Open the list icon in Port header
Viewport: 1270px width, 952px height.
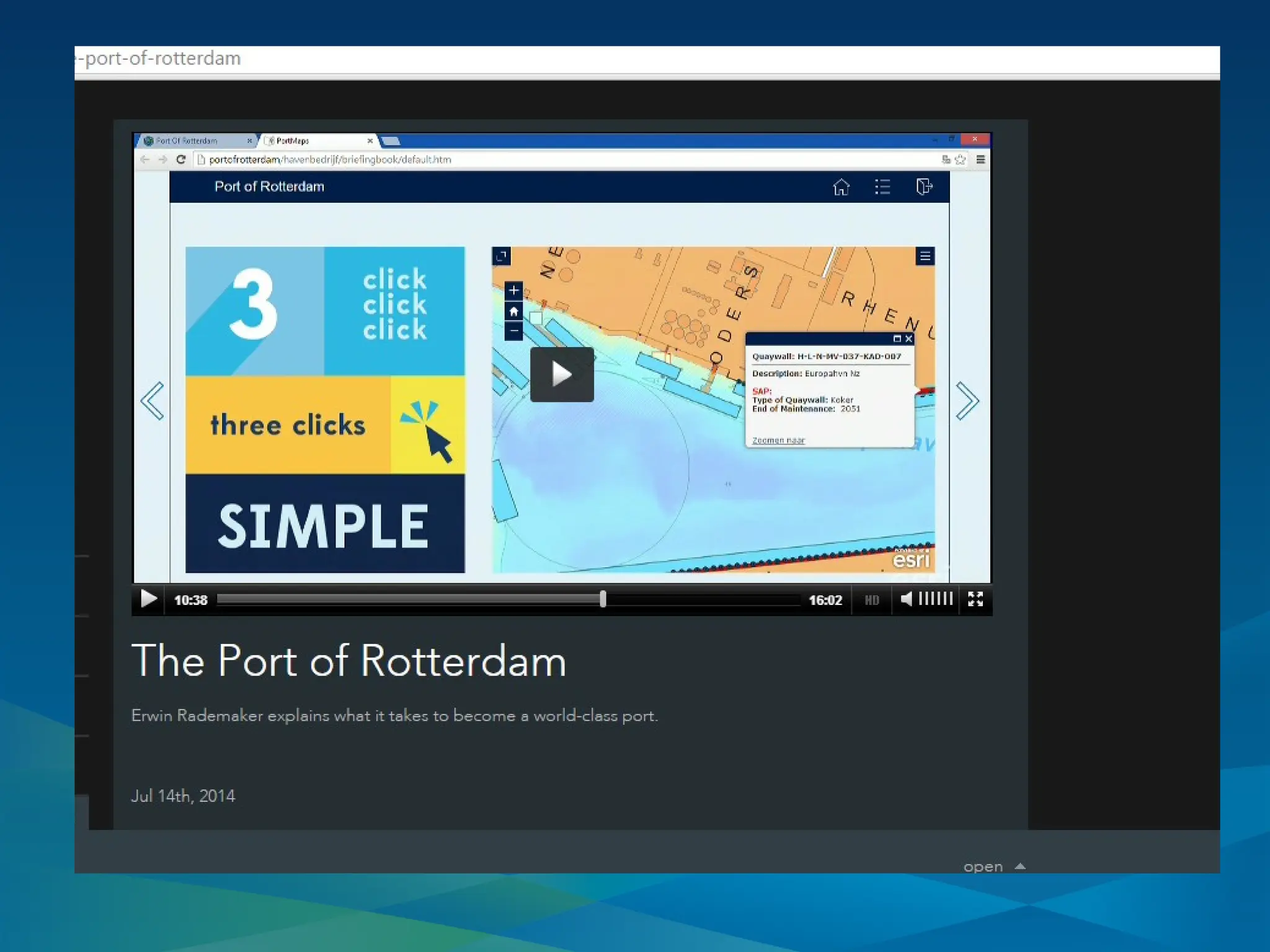[x=882, y=187]
